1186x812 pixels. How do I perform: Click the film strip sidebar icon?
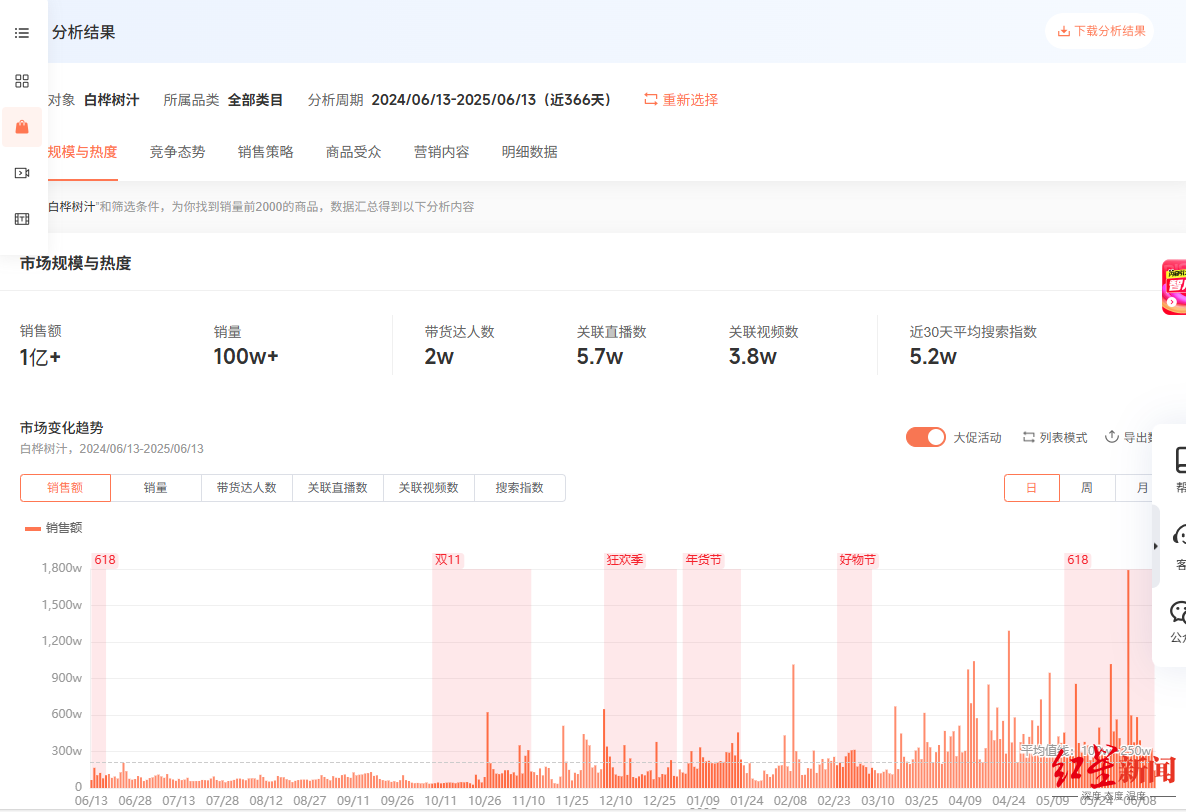22,219
